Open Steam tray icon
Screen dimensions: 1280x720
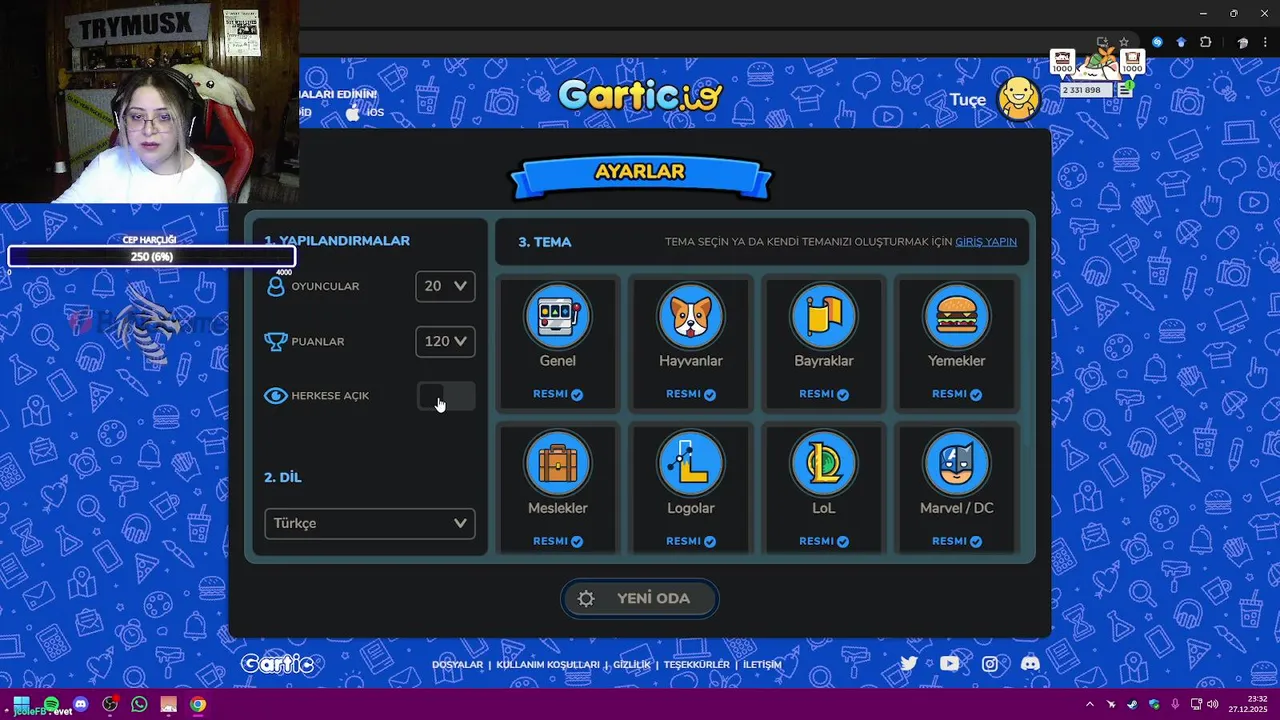click(x=1133, y=704)
